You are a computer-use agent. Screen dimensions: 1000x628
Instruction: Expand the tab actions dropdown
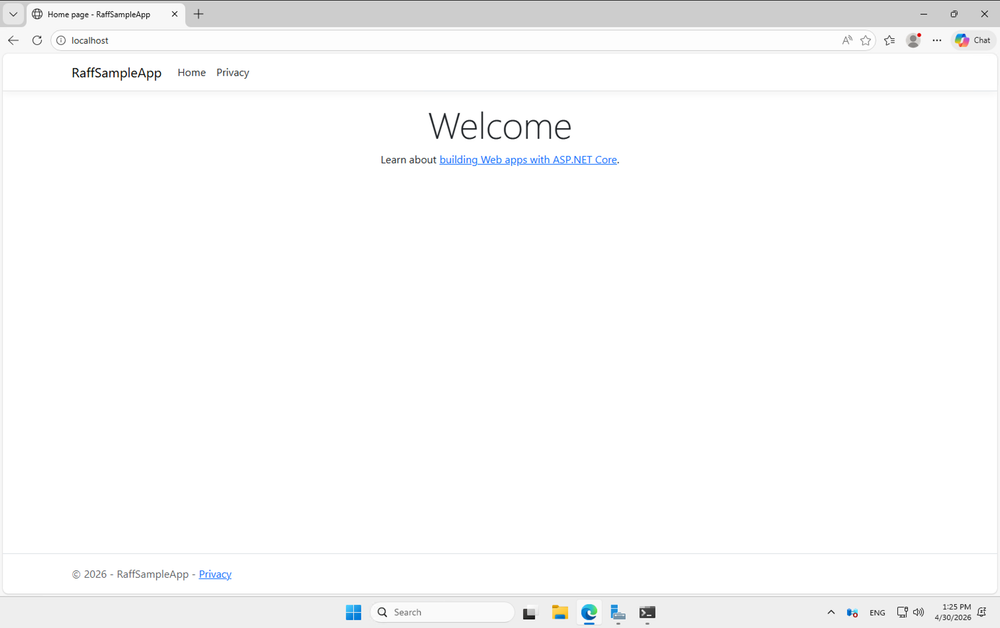(x=13, y=14)
